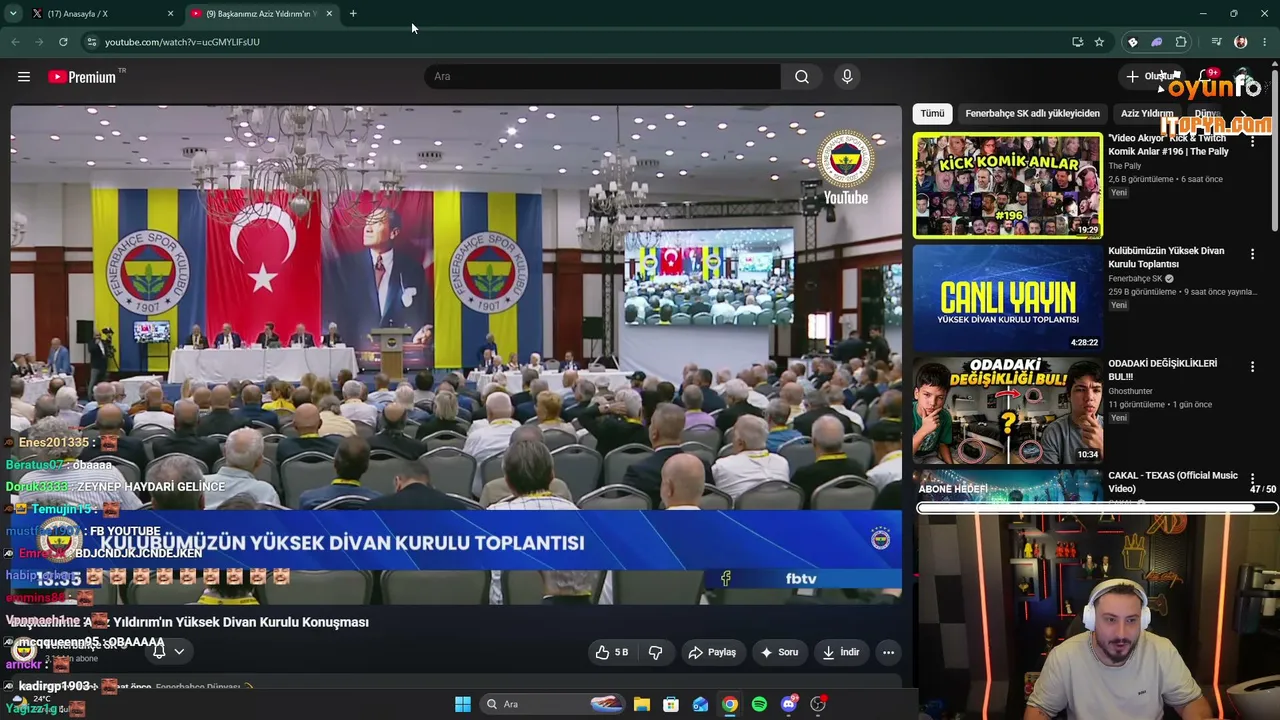
Task: Select the Başkanımız Aziz Yıldırım YouTube tab
Action: [262, 14]
